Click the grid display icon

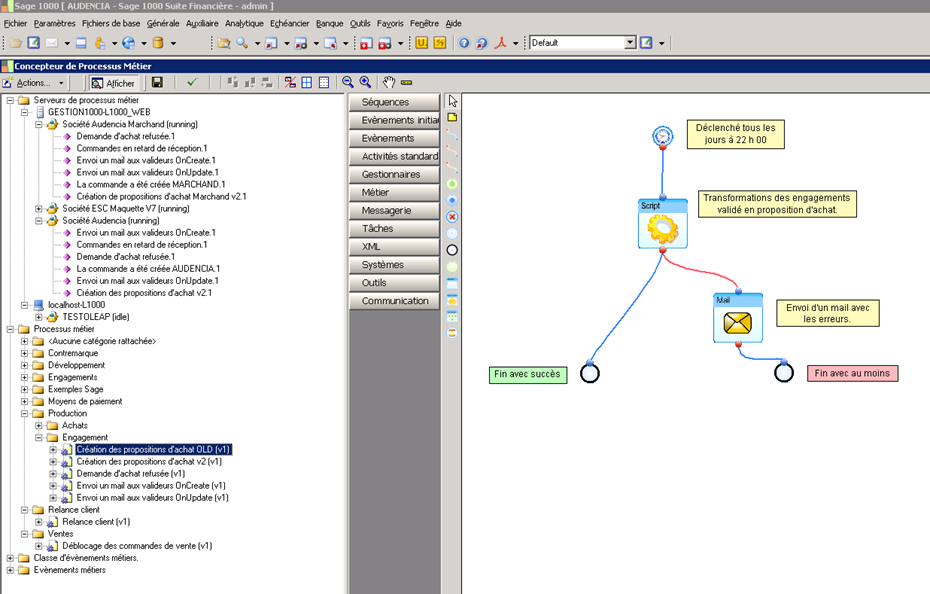pyautogui.click(x=307, y=82)
